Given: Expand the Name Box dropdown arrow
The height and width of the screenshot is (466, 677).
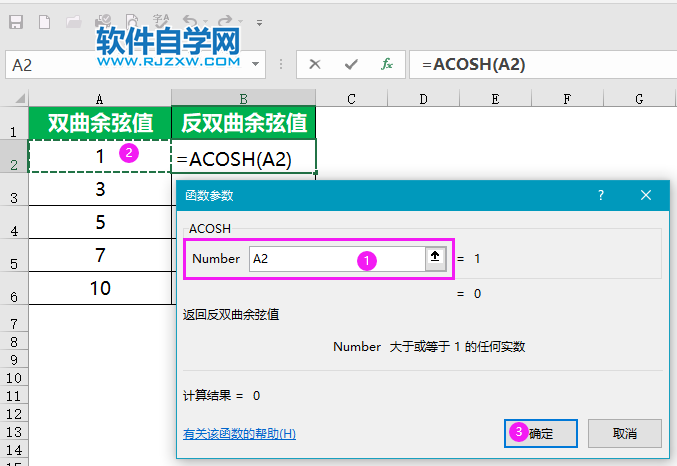Looking at the screenshot, I should coord(256,64).
